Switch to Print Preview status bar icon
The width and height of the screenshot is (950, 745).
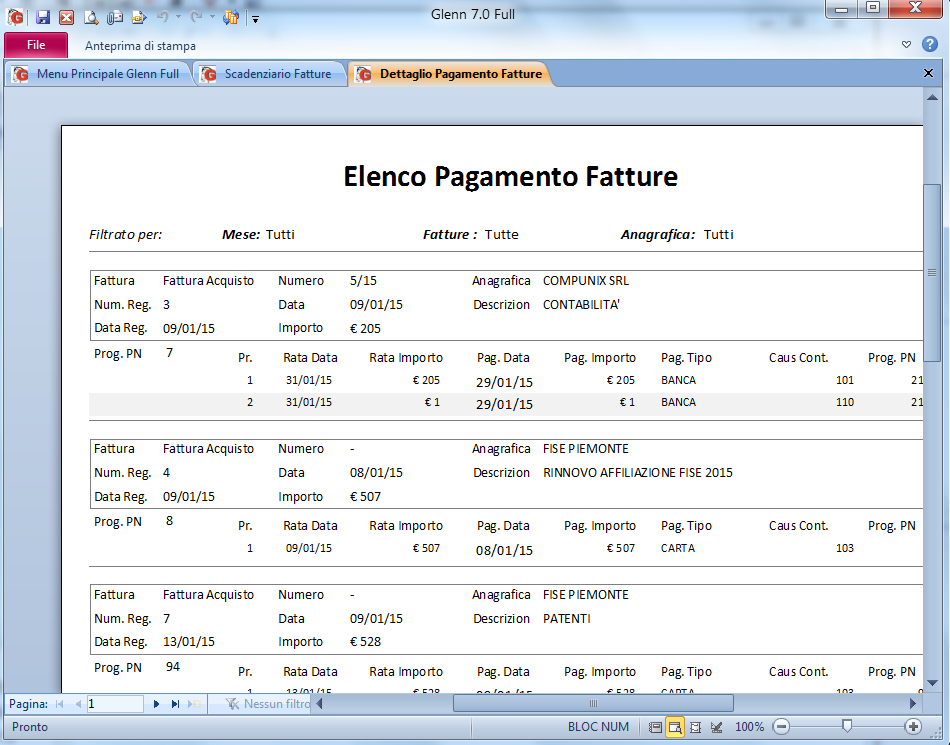[675, 727]
